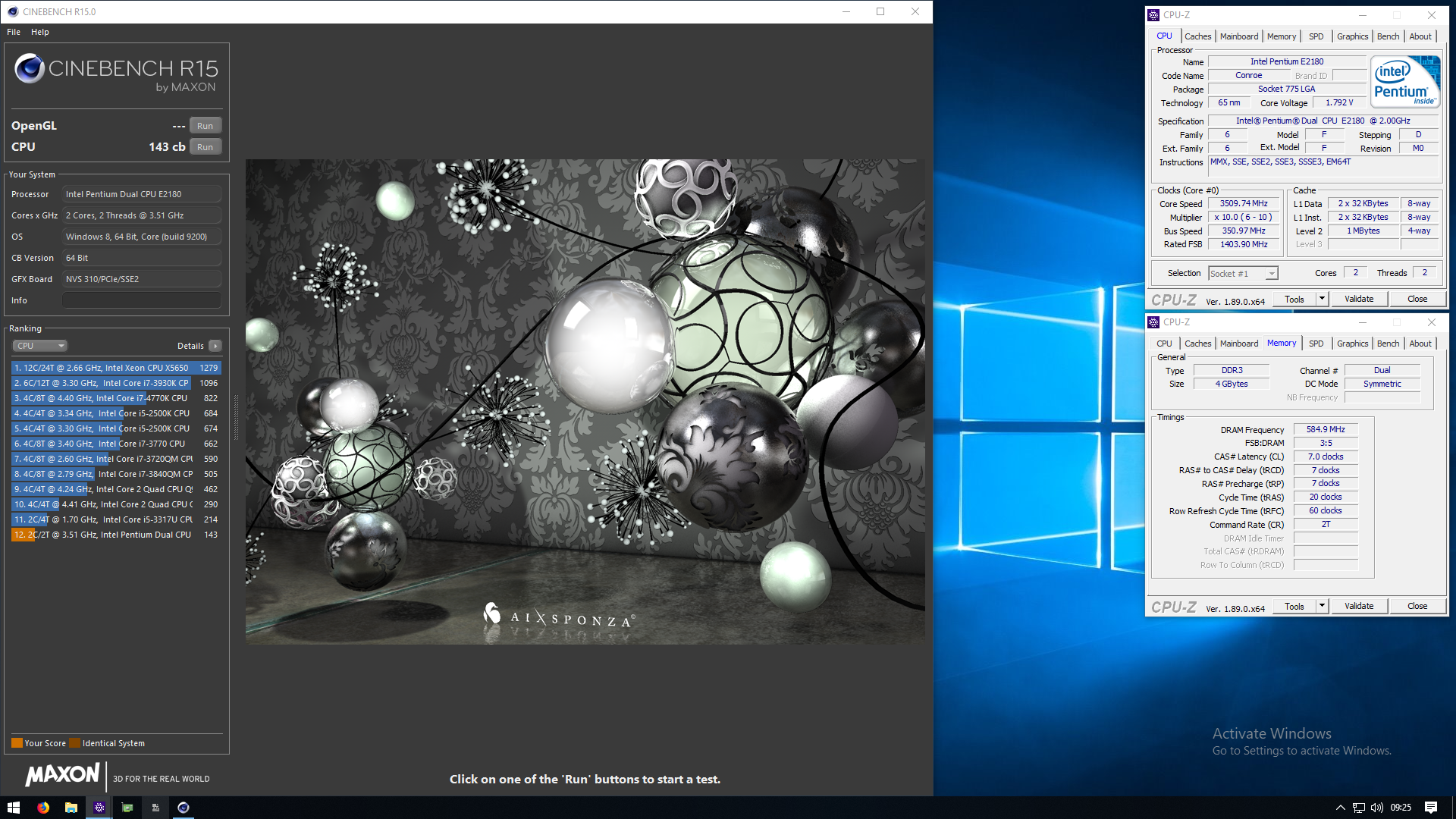
Task: Open Socket #1 selection dropdown
Action: 1243,274
